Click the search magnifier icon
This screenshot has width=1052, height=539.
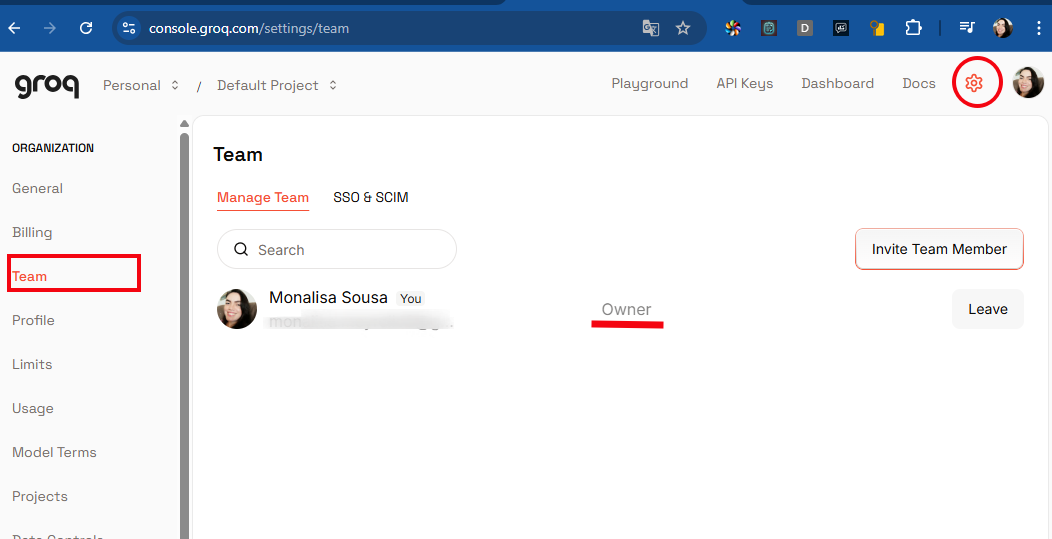(x=241, y=250)
